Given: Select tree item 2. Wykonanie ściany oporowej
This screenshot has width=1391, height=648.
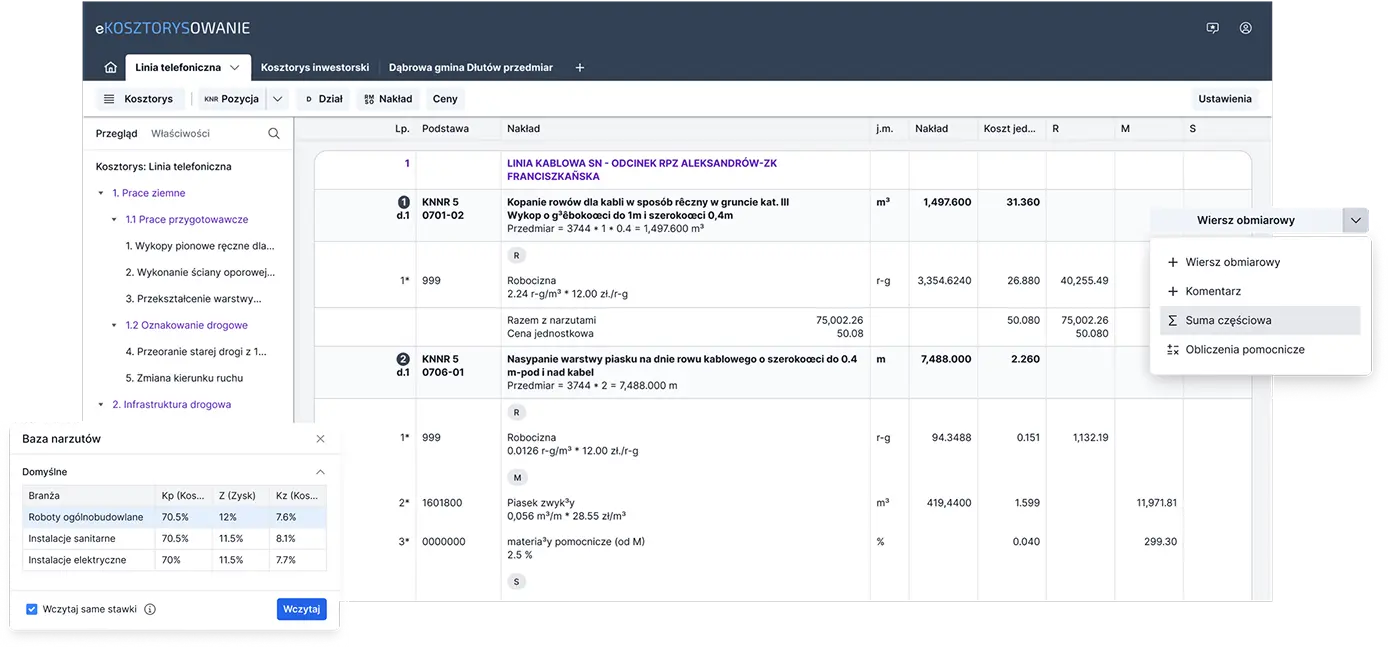Looking at the screenshot, I should [200, 272].
